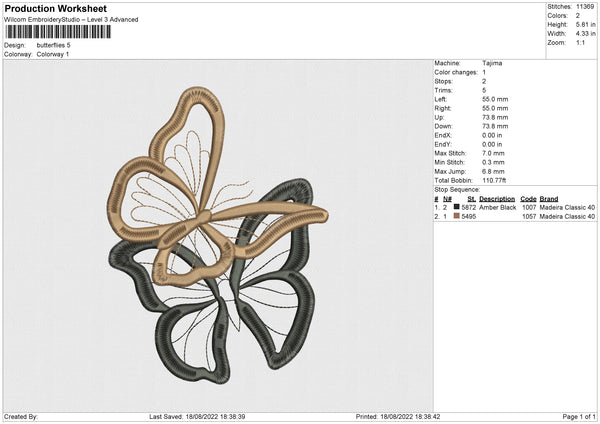Click the barcode under the header

58,32
